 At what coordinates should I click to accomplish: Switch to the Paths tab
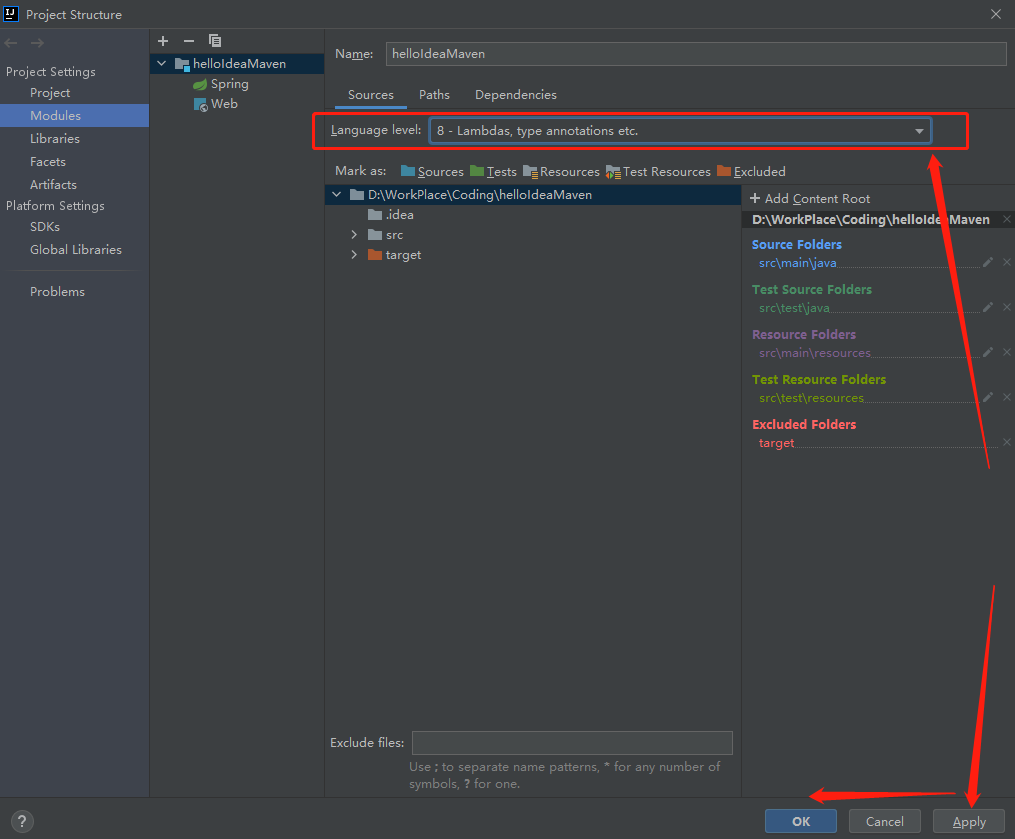tap(434, 94)
